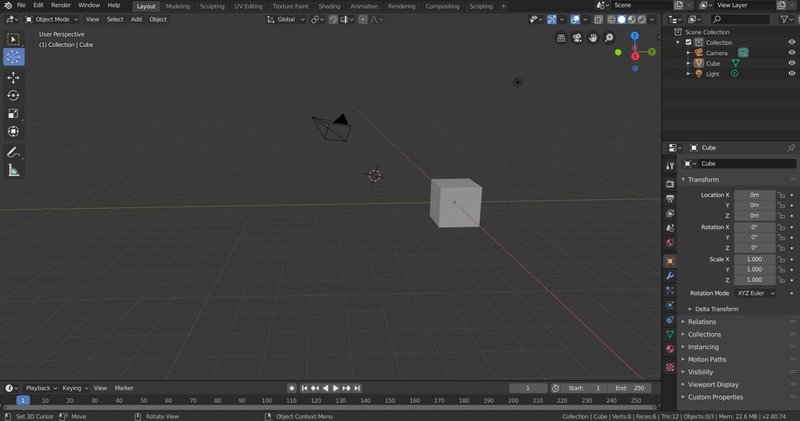Play the animation in reverse
Screen dimensions: 800x421
[x=326, y=388]
